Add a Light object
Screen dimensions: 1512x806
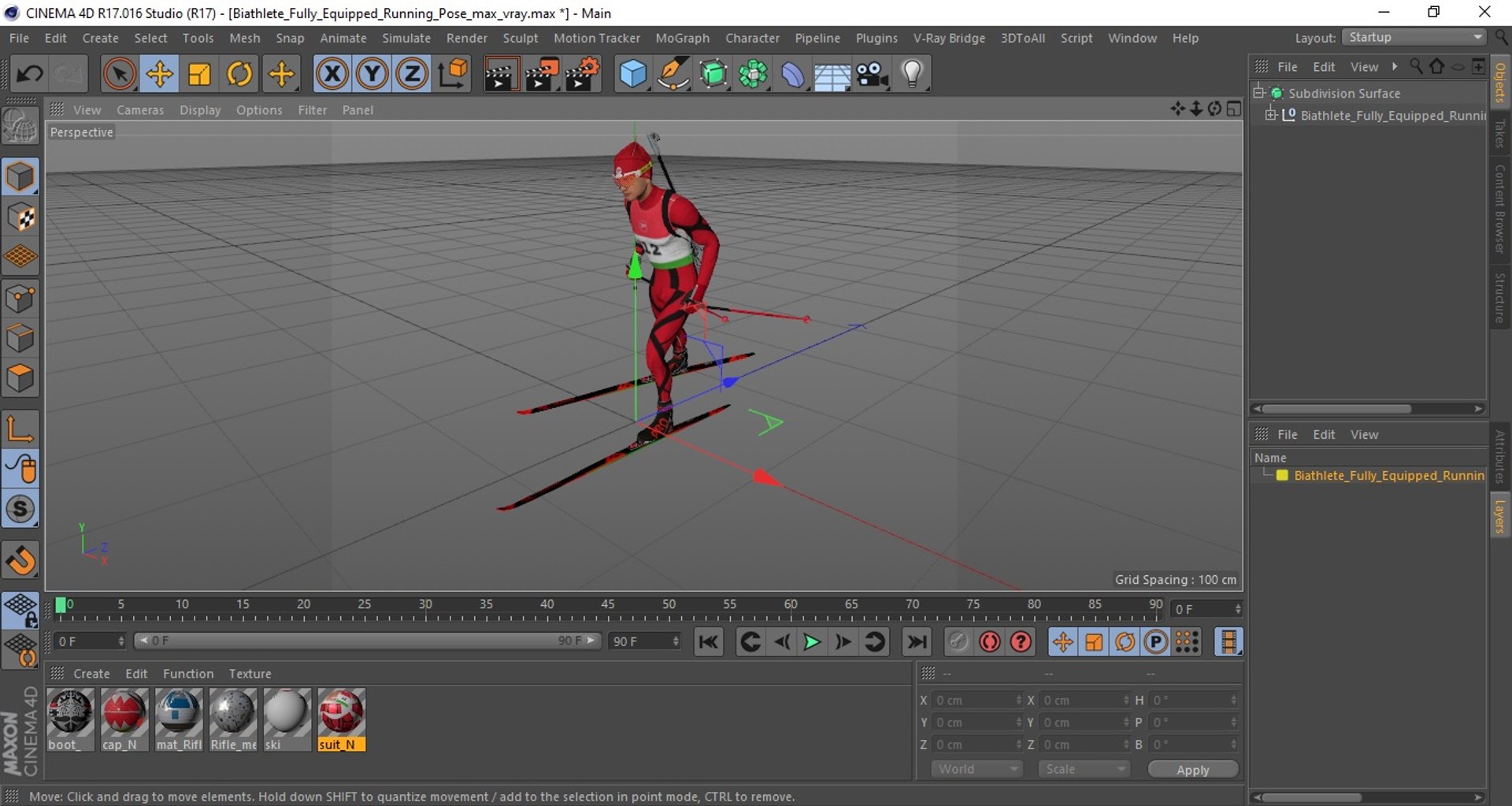pyautogui.click(x=912, y=74)
